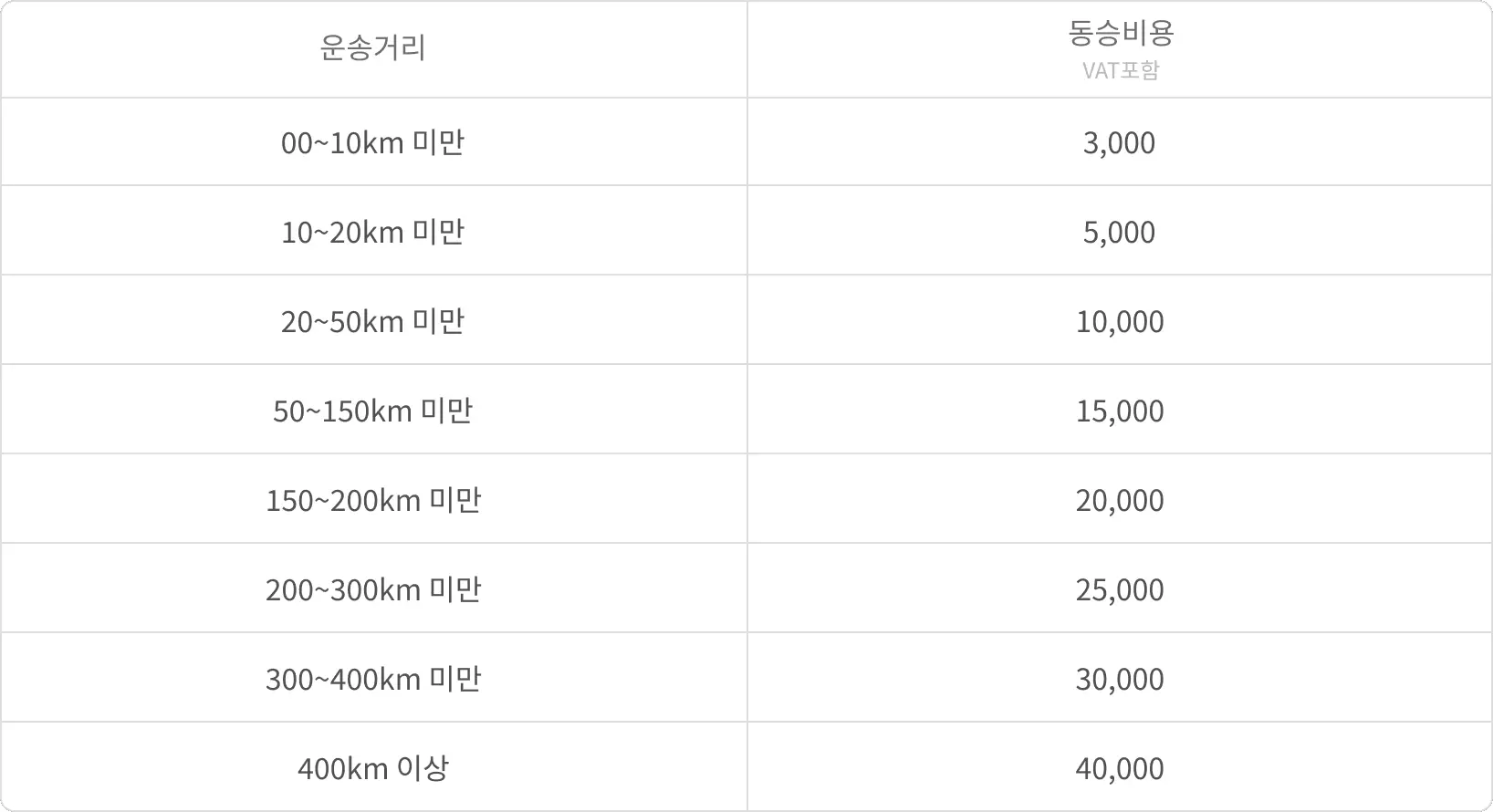Click the 20~50km 미만 distance cell
The height and width of the screenshot is (812, 1493).
coord(373,321)
